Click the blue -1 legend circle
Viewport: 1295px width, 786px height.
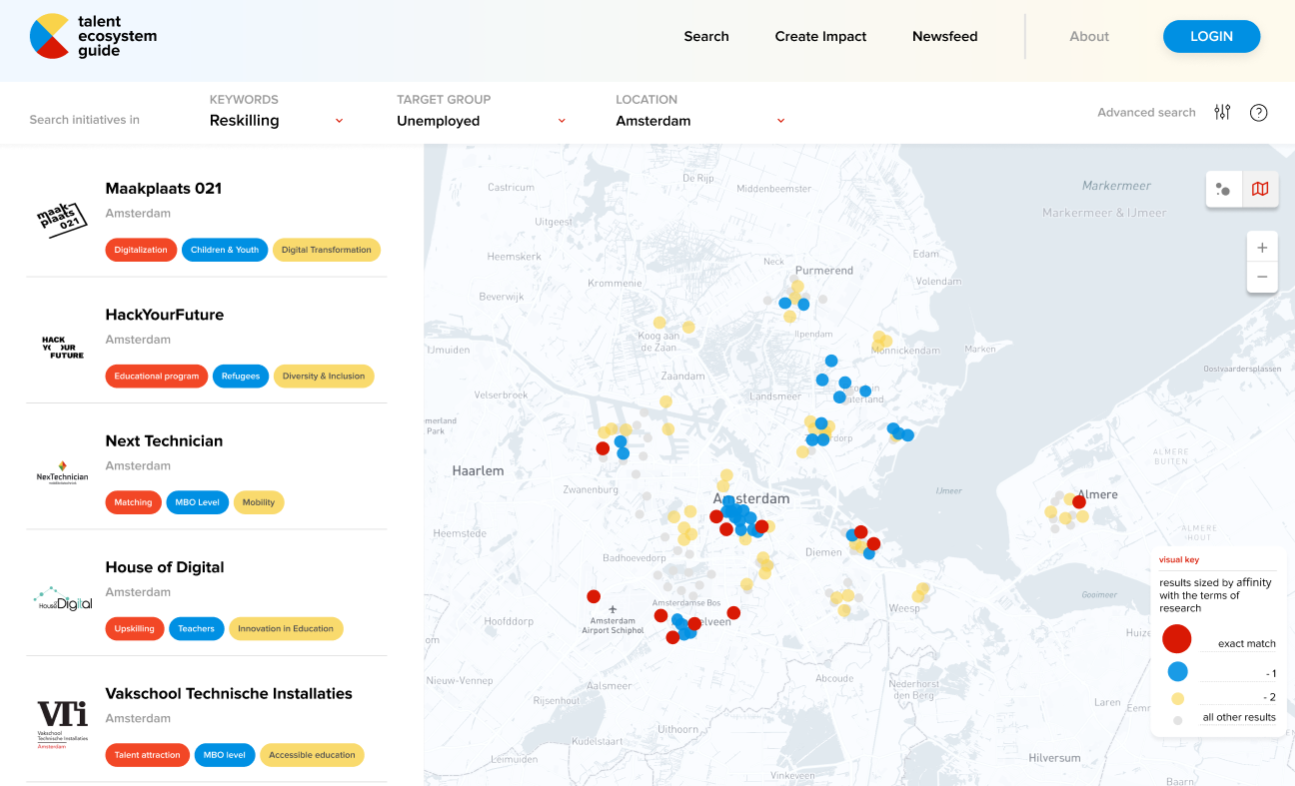pyautogui.click(x=1178, y=672)
